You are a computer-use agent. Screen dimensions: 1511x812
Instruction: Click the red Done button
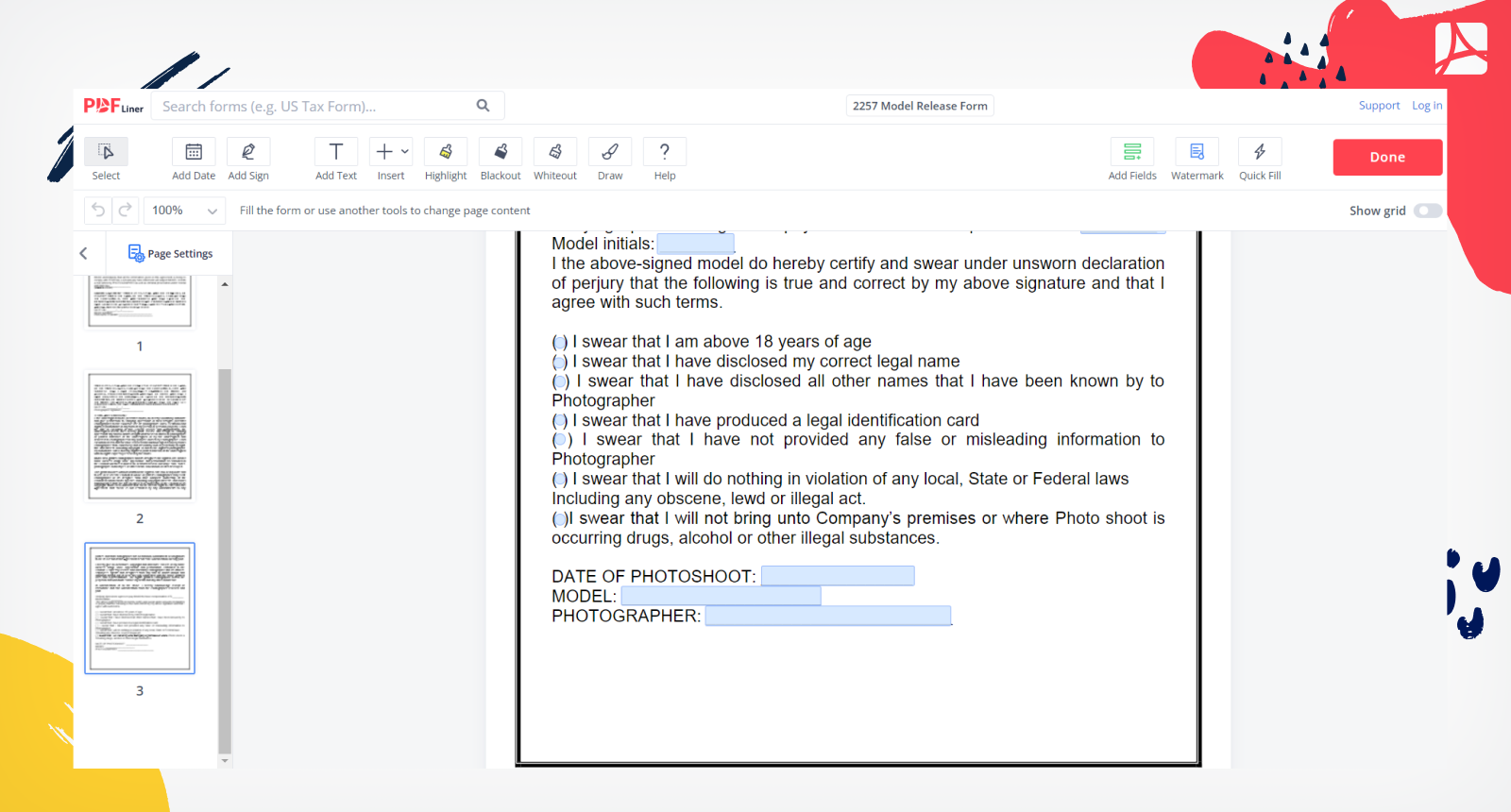pyautogui.click(x=1387, y=158)
